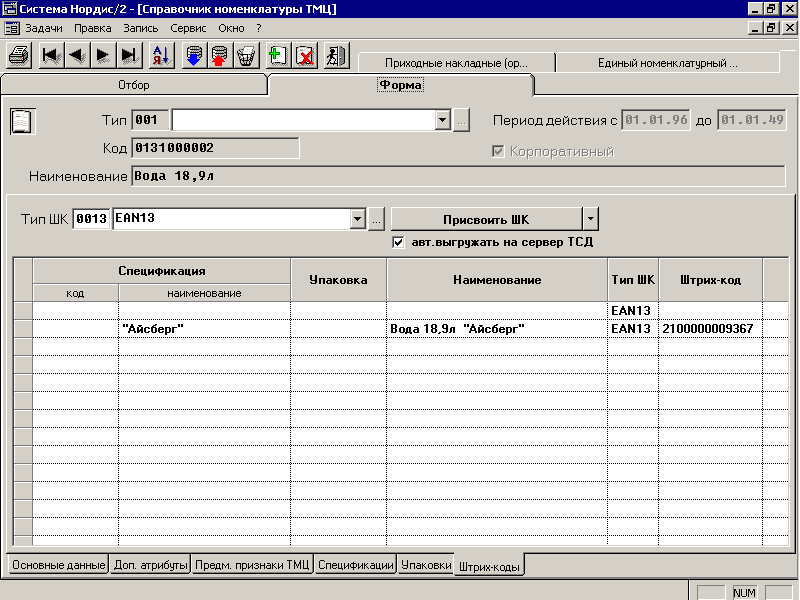Toggle 'авт.выгружать на сервер ТСД' checkbox

pyautogui.click(x=398, y=242)
